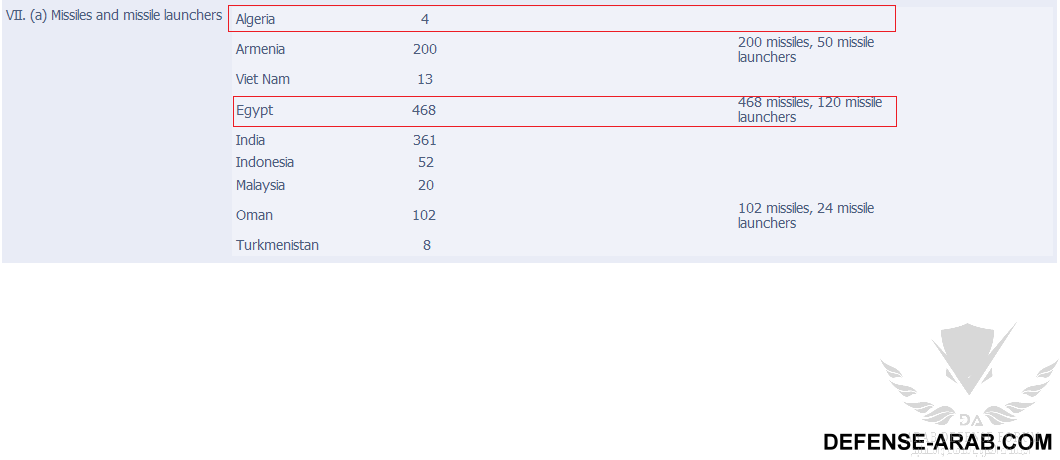Click the Missiles and missile launchers category heading

coord(114,15)
